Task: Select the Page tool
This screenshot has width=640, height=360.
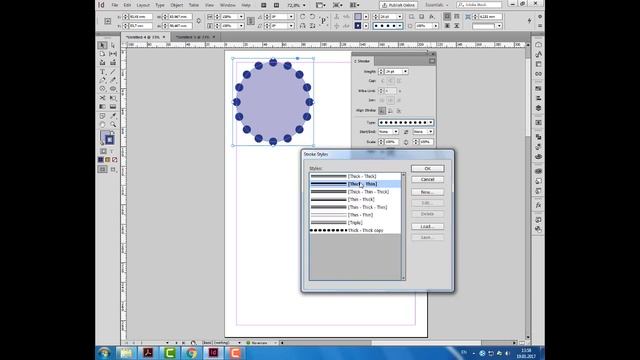Action: (102, 54)
